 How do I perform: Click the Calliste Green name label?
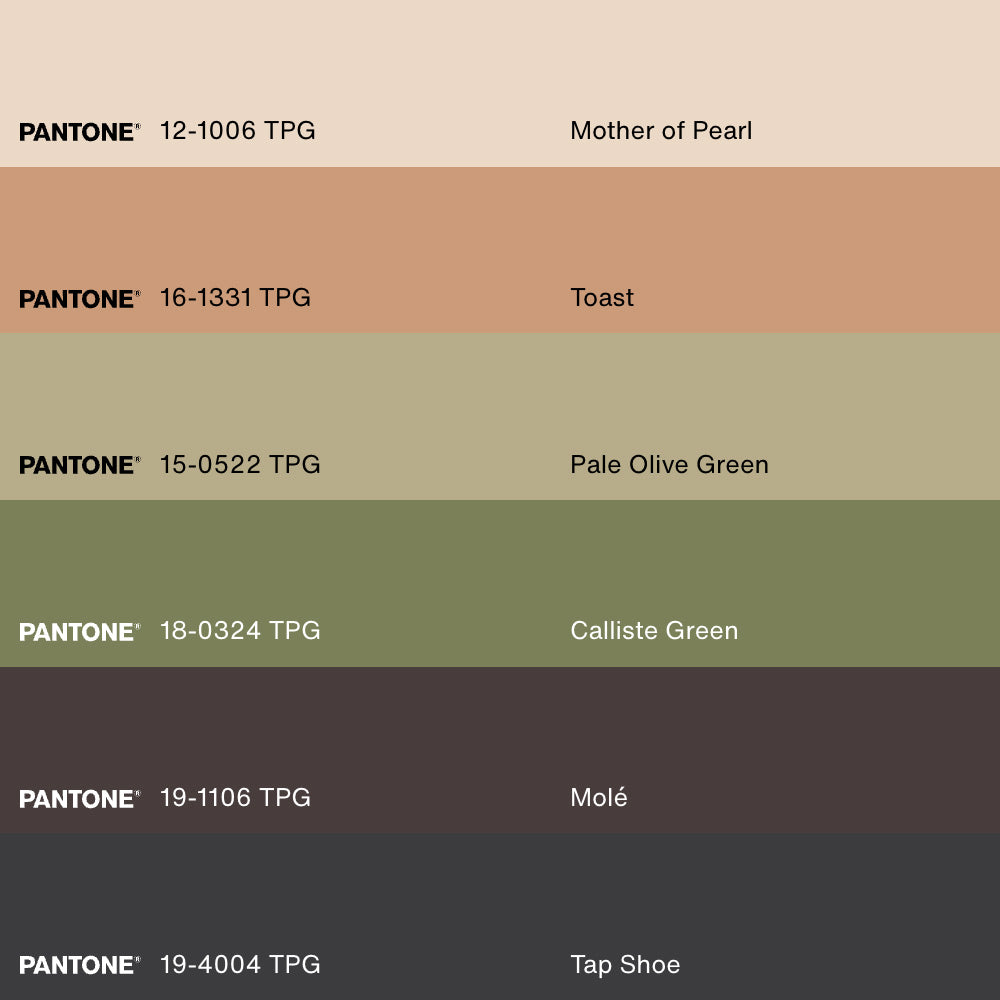[x=654, y=631]
